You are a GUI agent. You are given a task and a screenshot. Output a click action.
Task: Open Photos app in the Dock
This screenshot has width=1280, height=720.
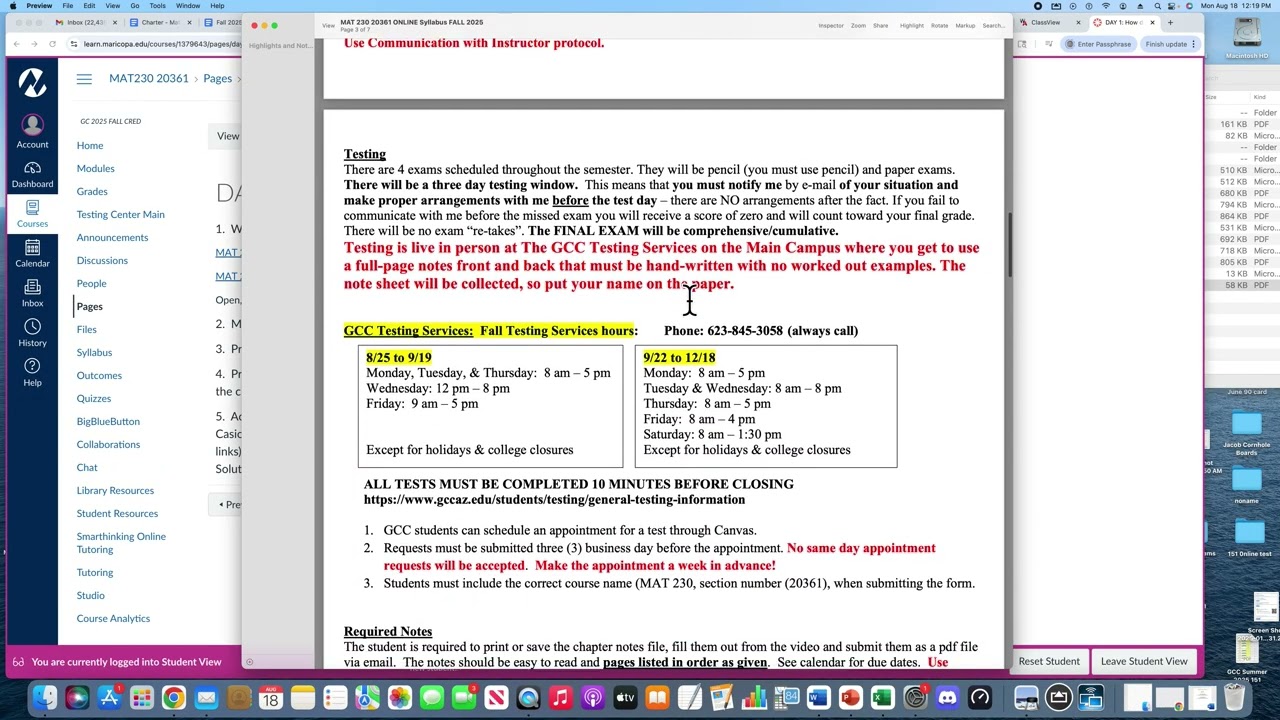point(399,698)
